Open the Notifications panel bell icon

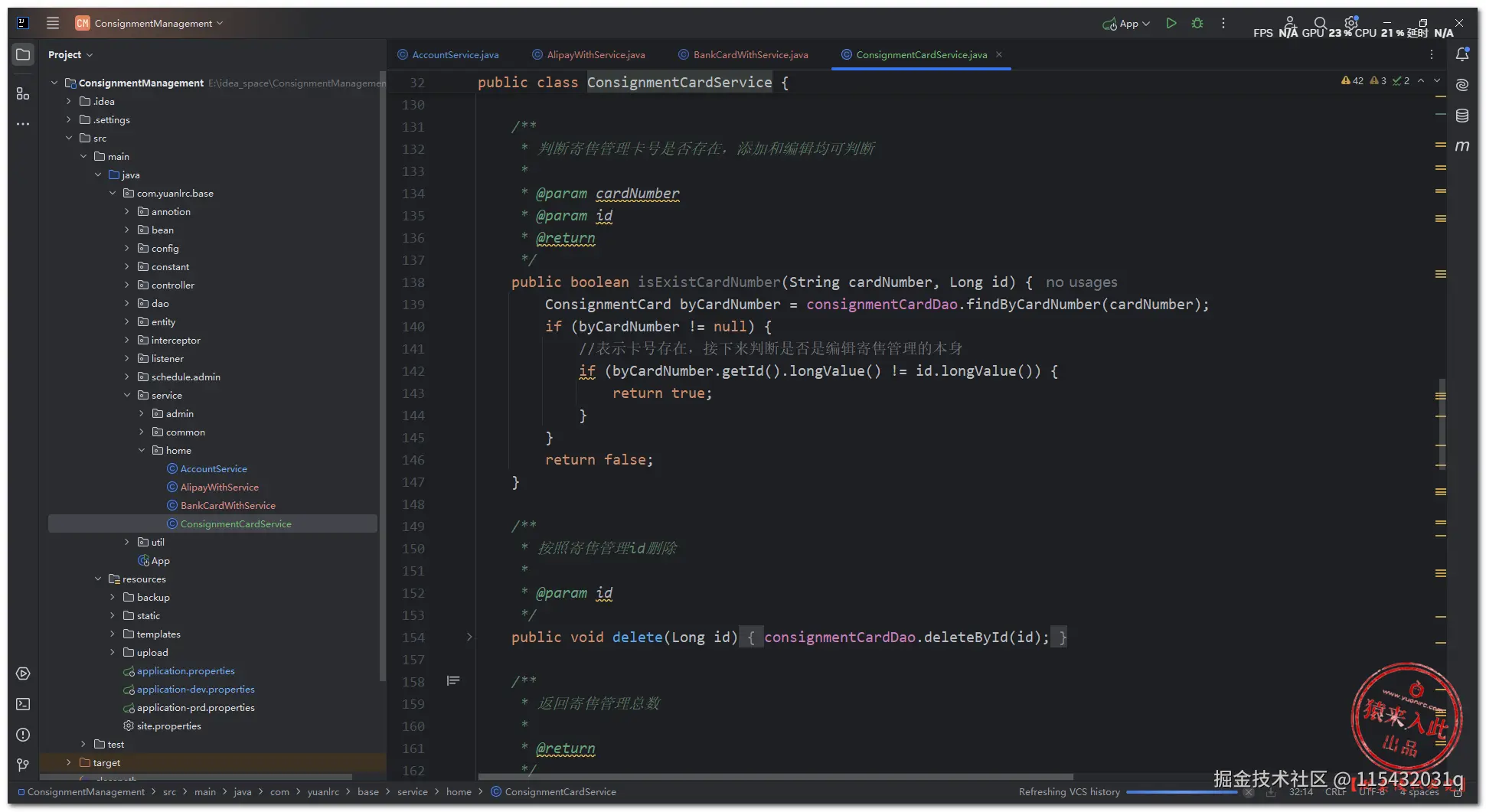pyautogui.click(x=1462, y=54)
